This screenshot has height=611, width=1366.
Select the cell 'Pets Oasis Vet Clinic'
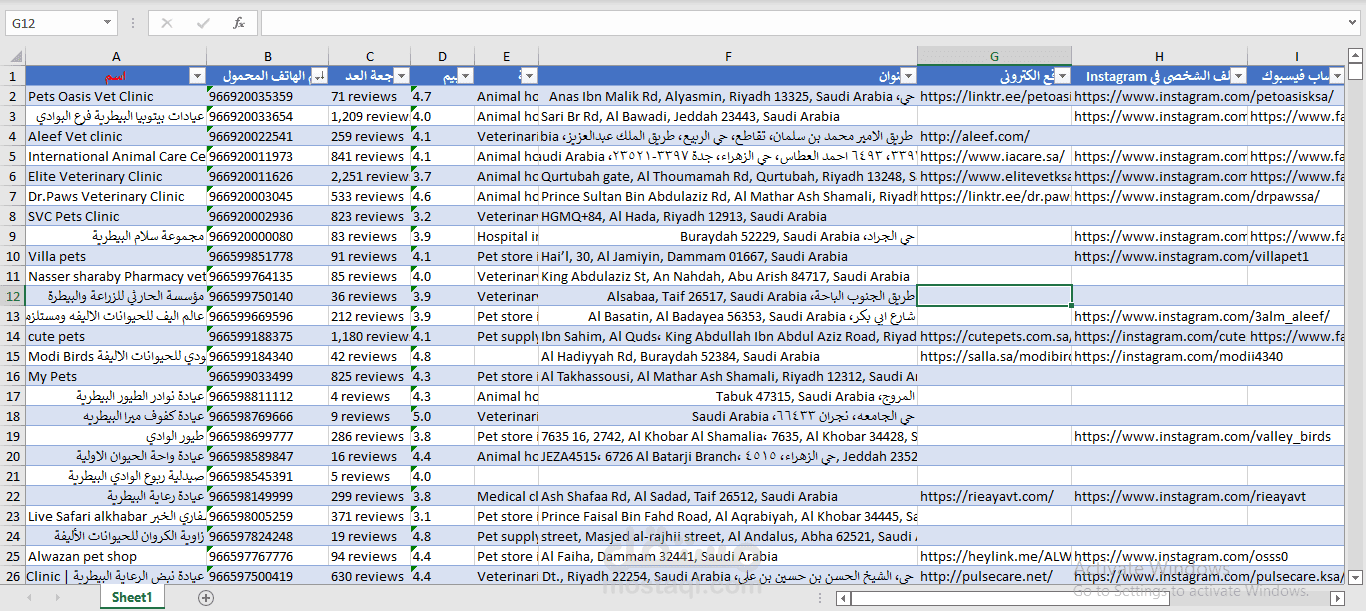(x=116, y=96)
